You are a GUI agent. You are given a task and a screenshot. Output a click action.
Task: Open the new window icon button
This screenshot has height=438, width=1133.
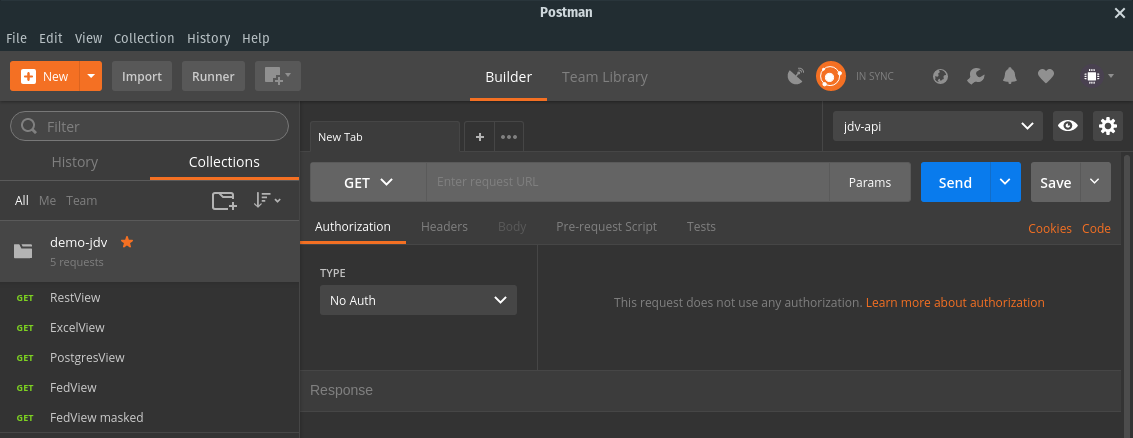(277, 76)
